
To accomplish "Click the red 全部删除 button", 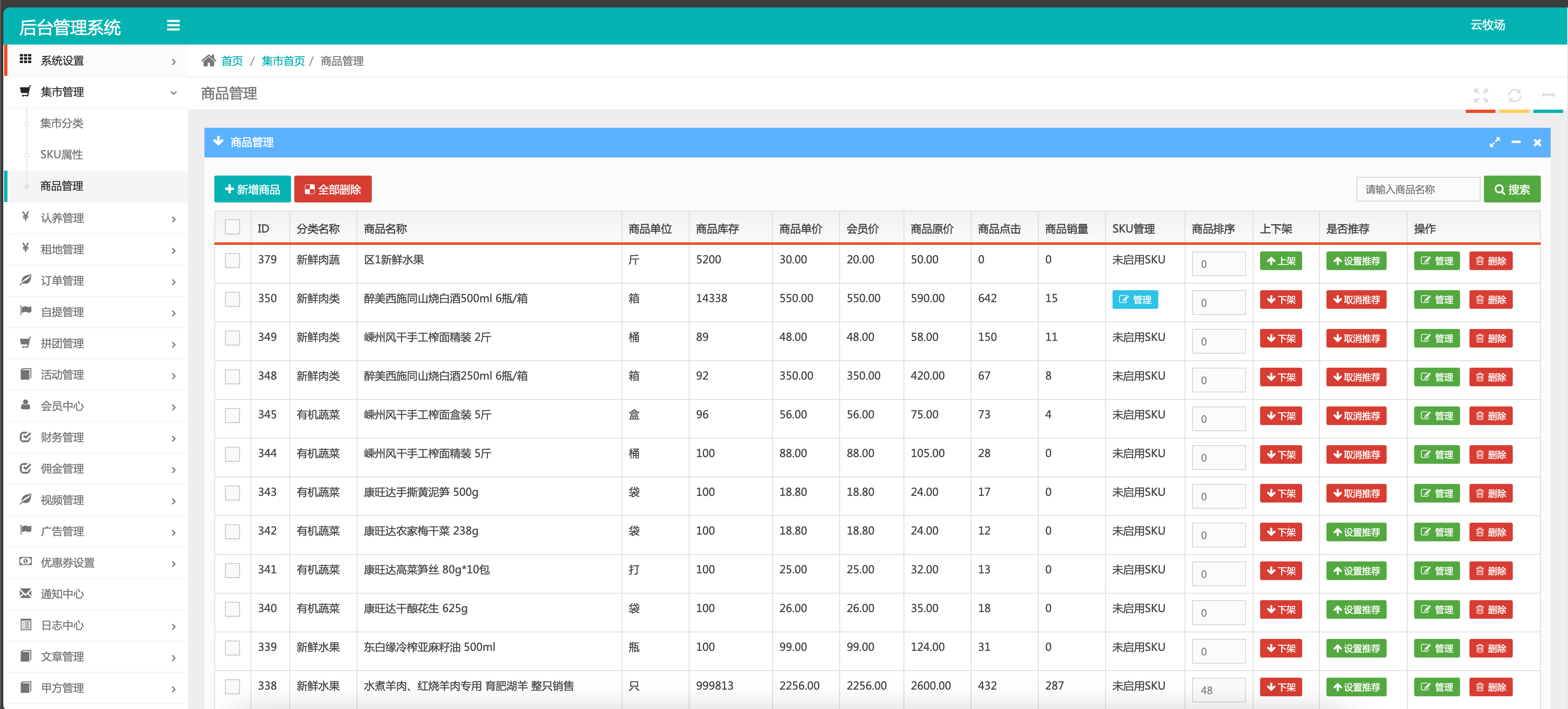I will tap(332, 189).
